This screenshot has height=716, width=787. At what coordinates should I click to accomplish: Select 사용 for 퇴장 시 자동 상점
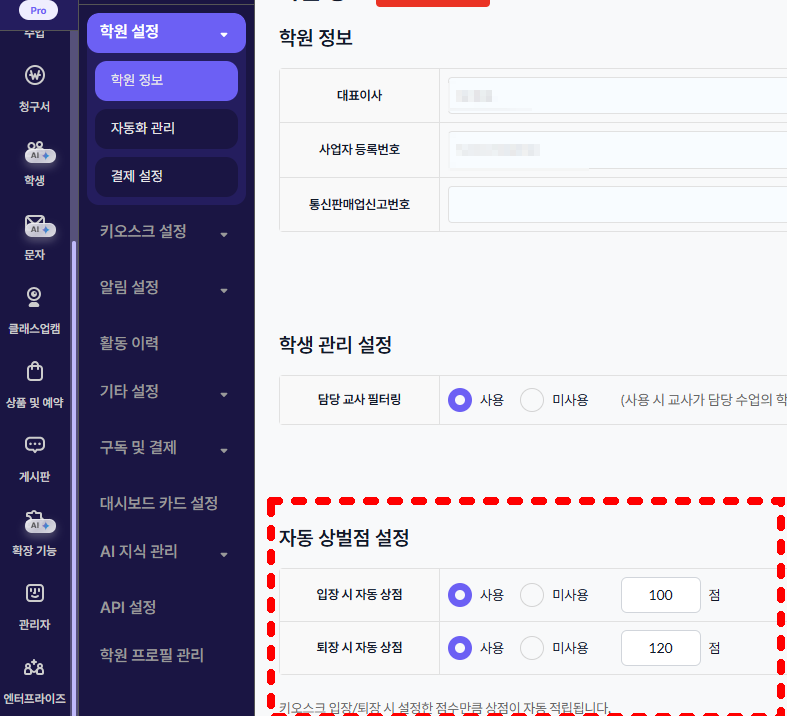click(460, 648)
